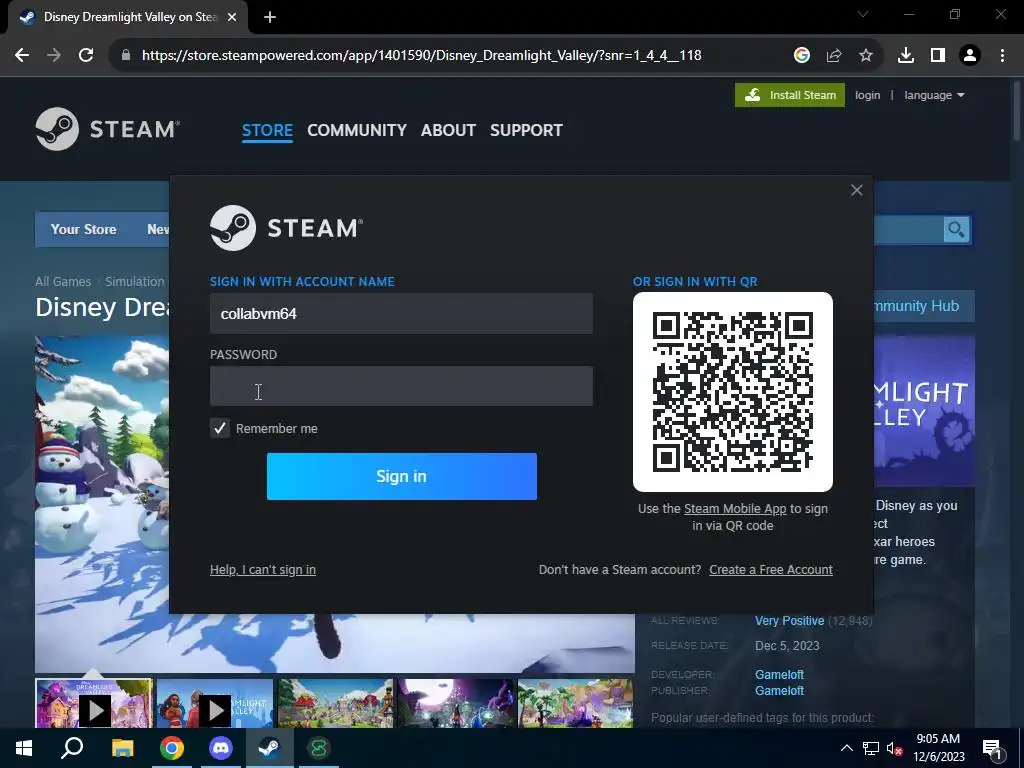The width and height of the screenshot is (1024, 768).
Task: Select the SUPPORT nav item
Action: click(526, 130)
